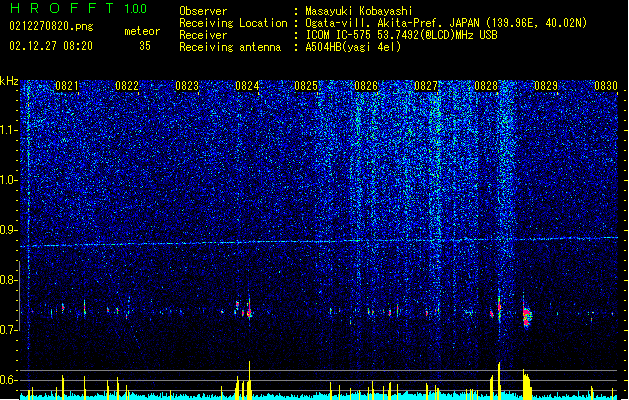Image resolution: width=629 pixels, height=400 pixels.
Task: Click the HROFFT 1.0.0 title text
Action: coord(79,8)
